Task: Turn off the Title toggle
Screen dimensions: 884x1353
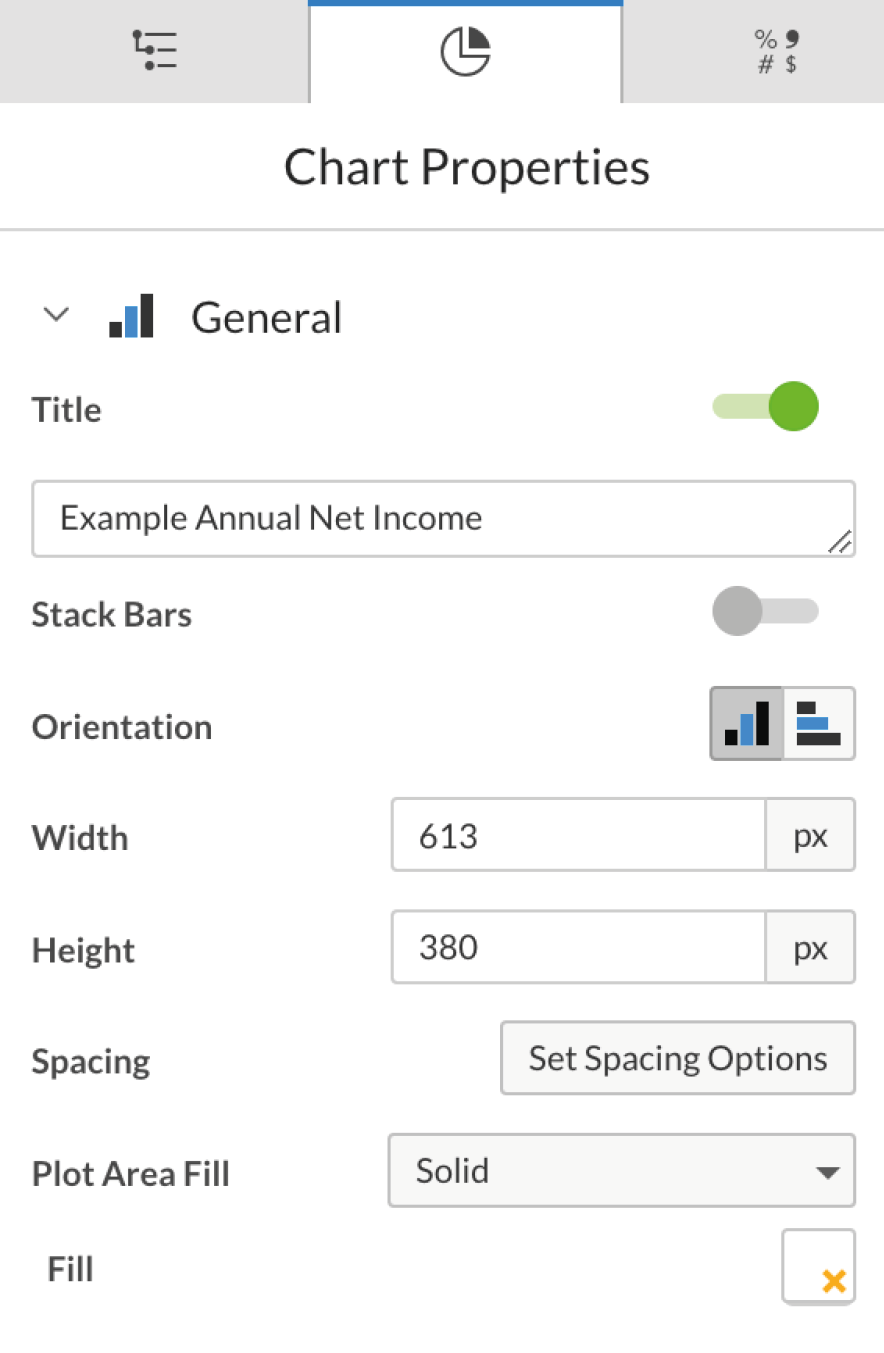Action: [765, 407]
